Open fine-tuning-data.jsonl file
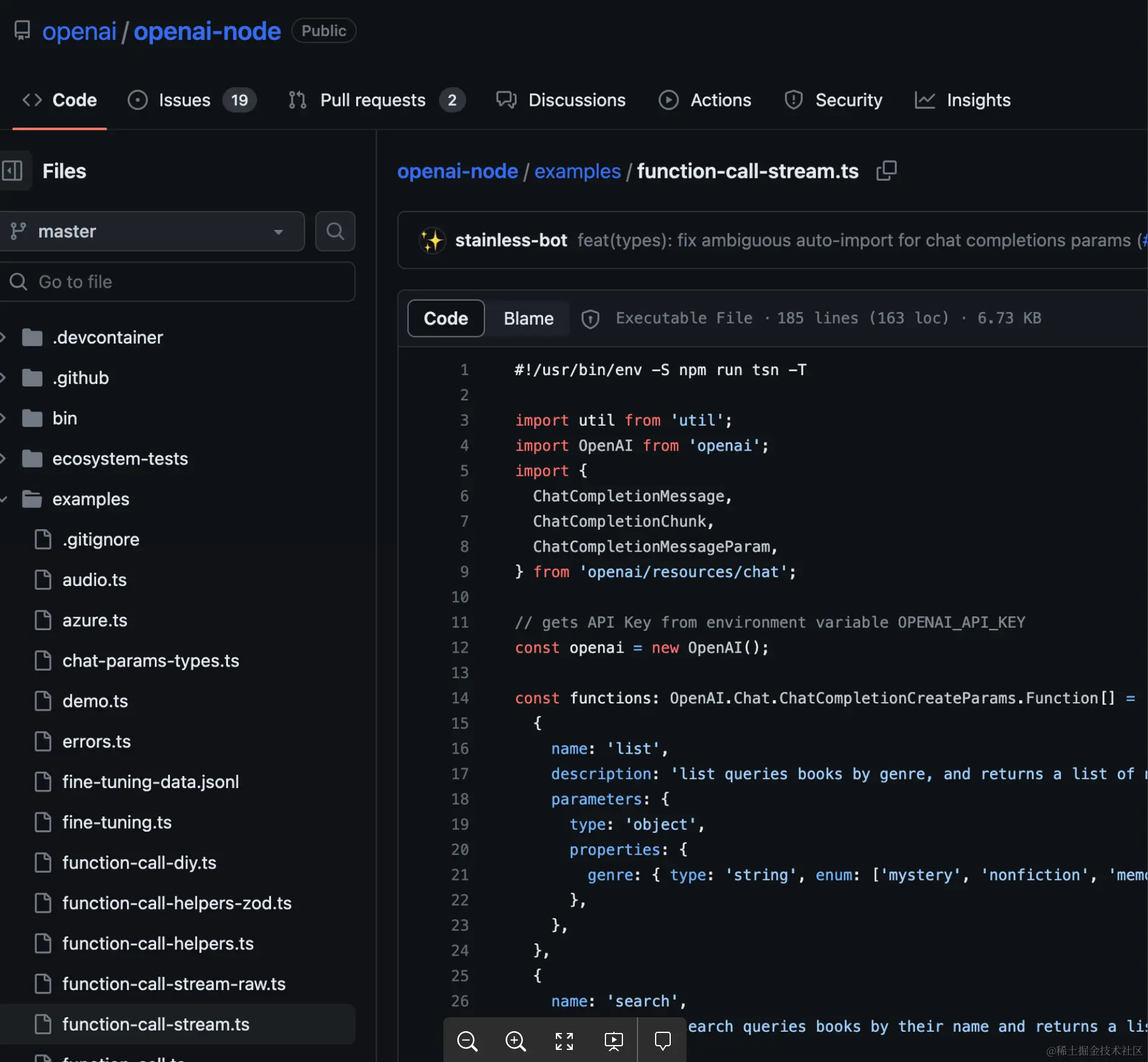 [151, 782]
